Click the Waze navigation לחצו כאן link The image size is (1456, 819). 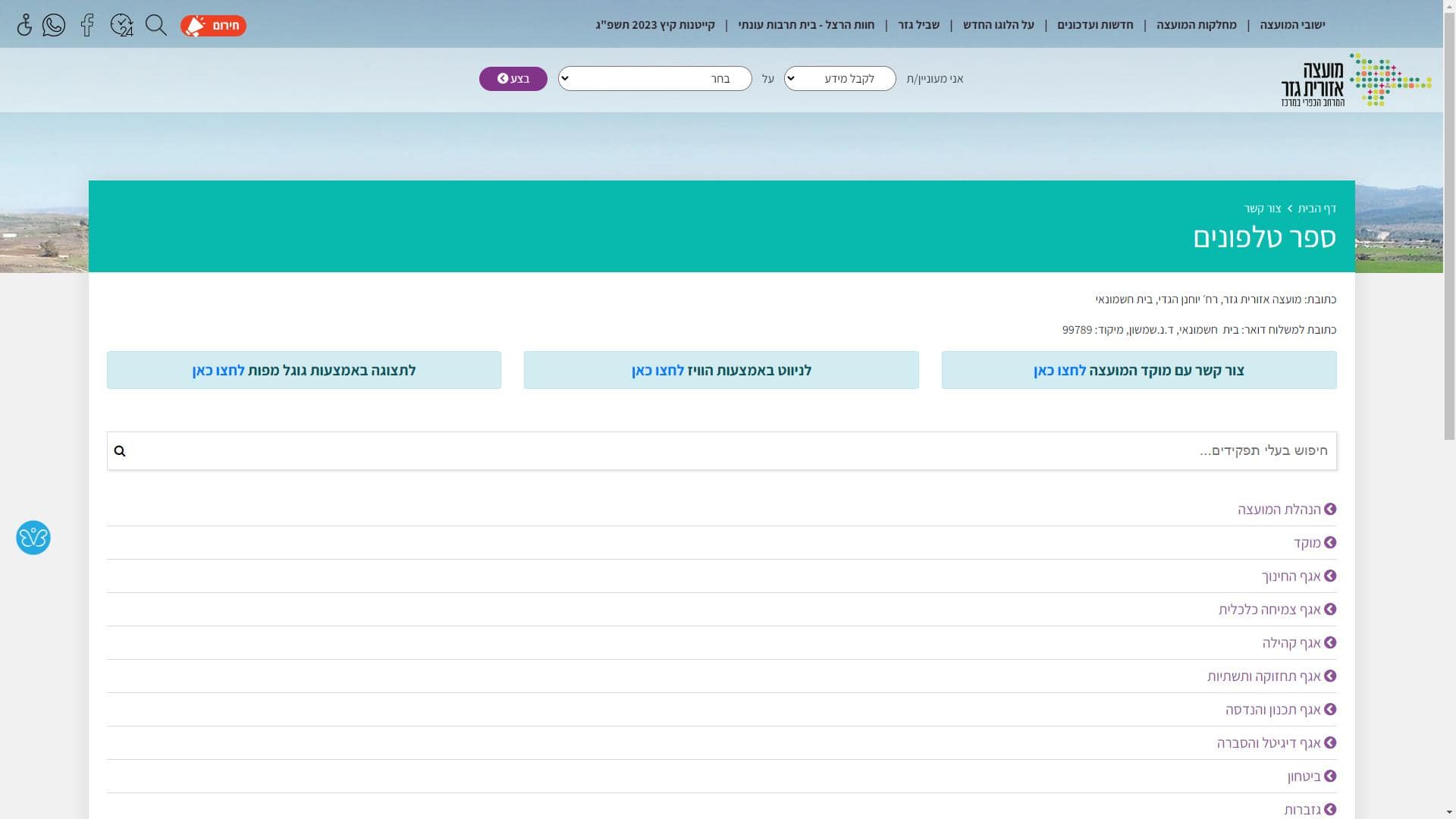pos(657,371)
